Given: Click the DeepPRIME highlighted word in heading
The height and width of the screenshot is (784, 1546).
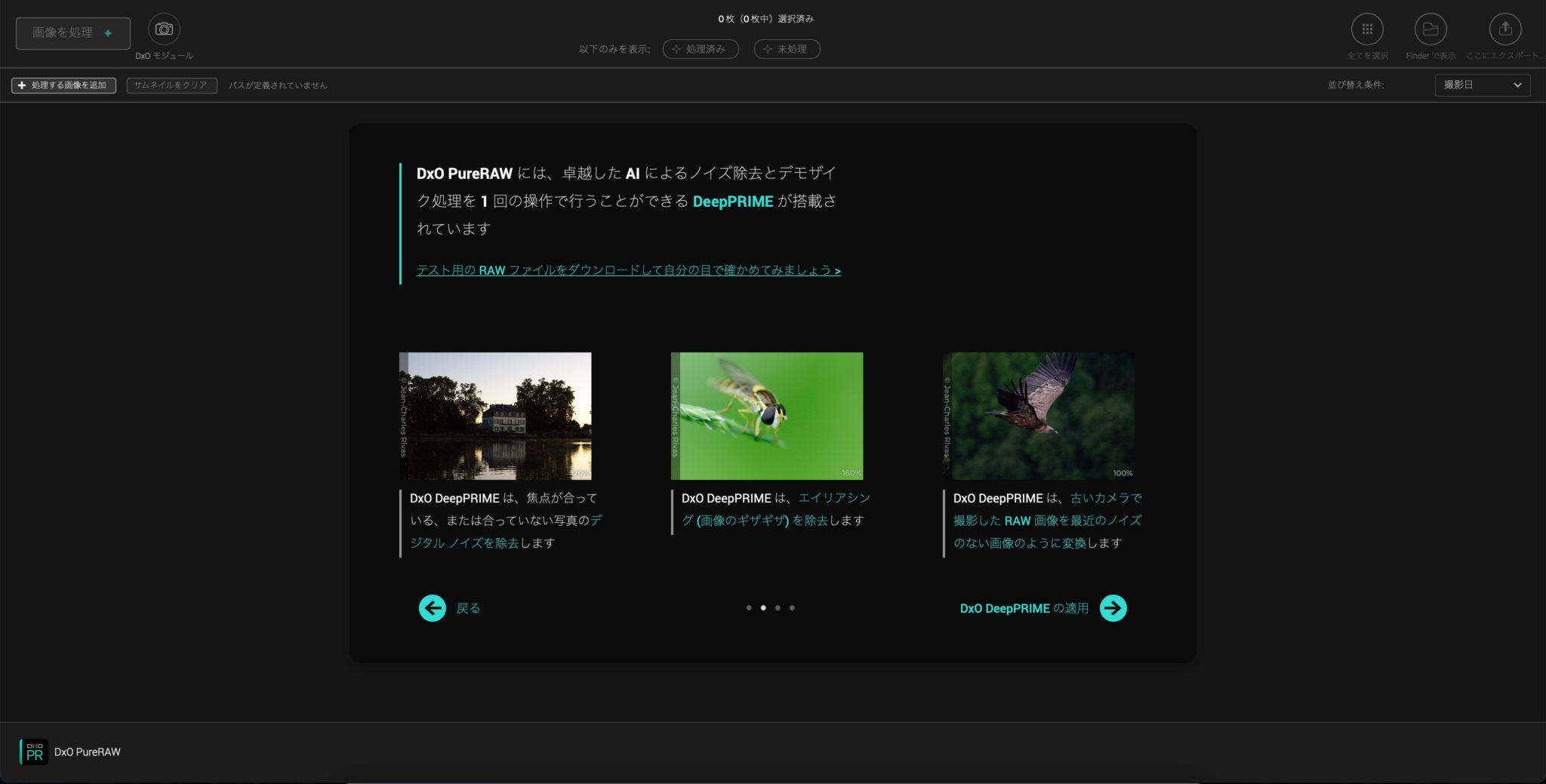Looking at the screenshot, I should pos(733,201).
